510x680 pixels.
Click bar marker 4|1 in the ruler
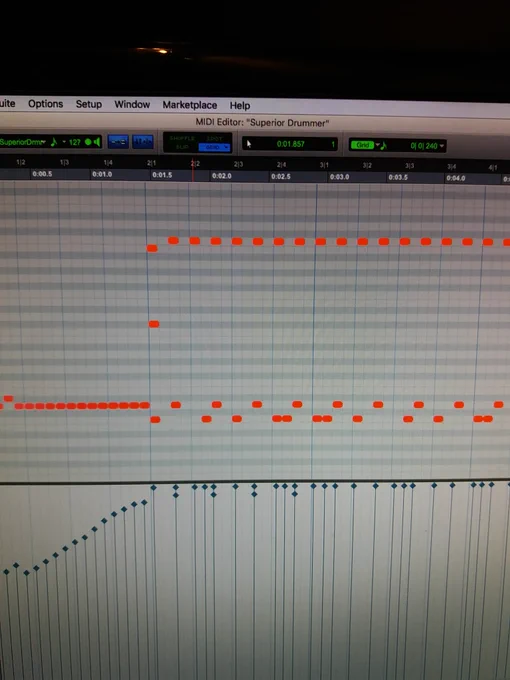(493, 167)
